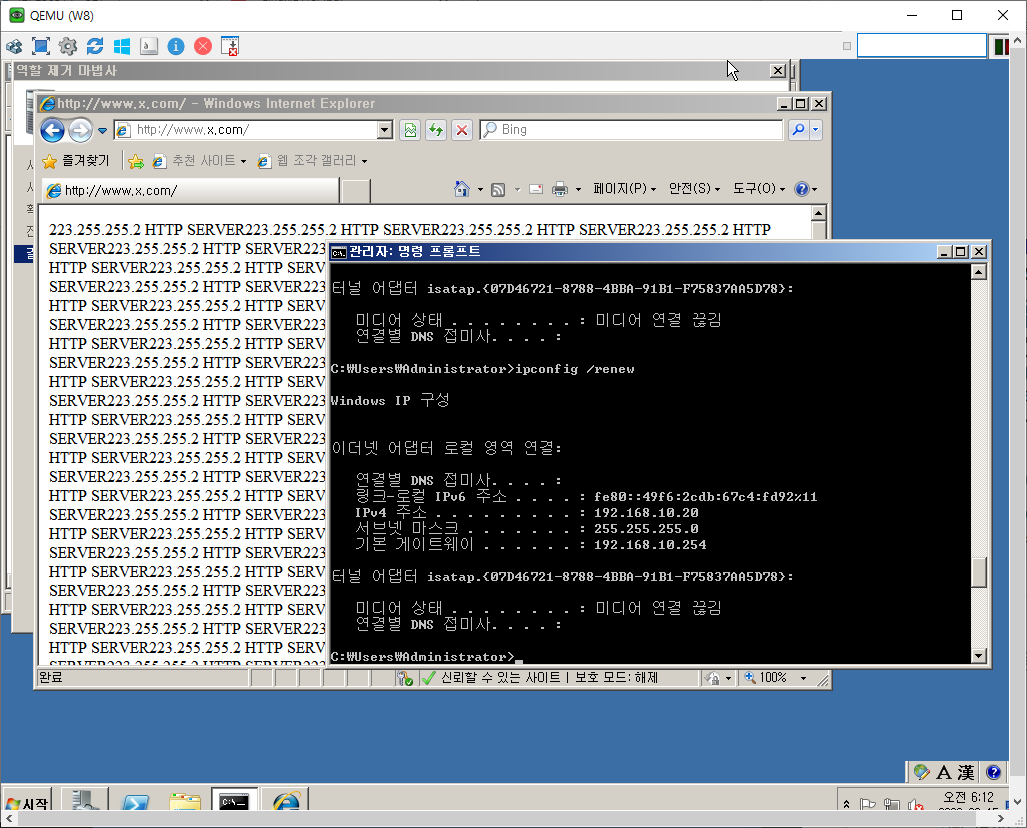Click the QEMU blue refresh arrows icon
Screen dimensions: 1027x828
95,47
